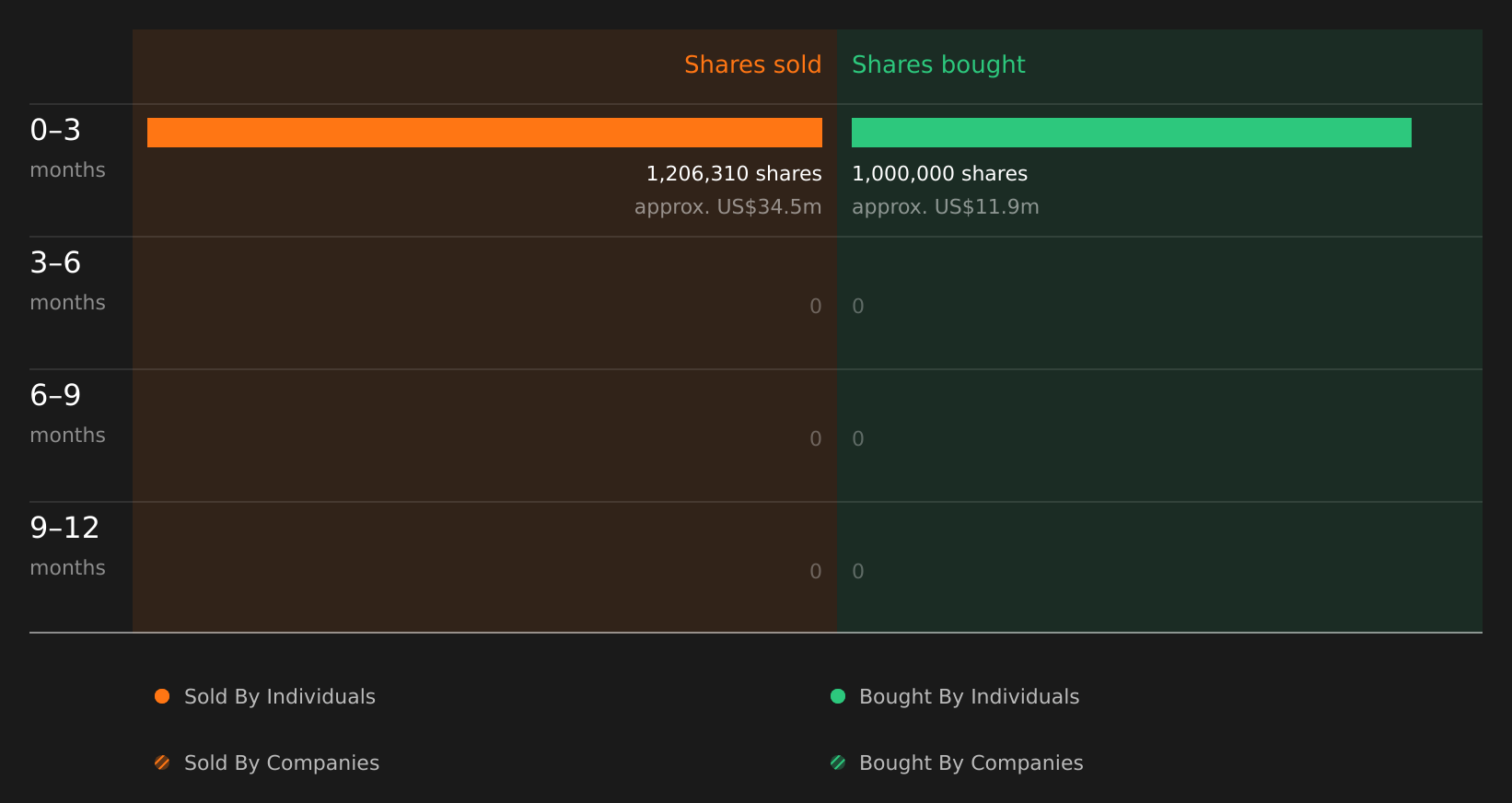1512x803 pixels.
Task: Click the Shares bought column header
Action: 938,64
